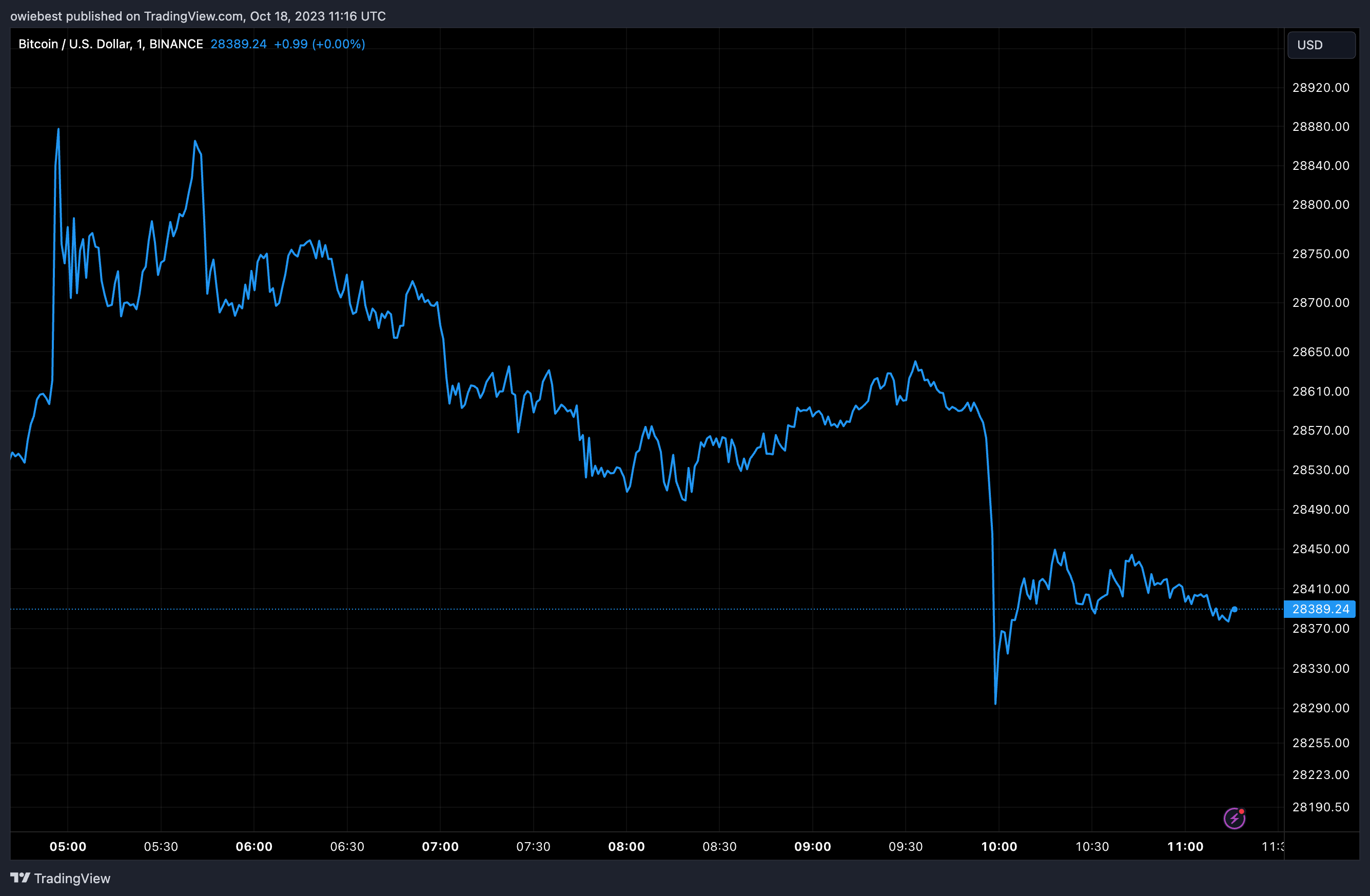
Task: Select the 06:30 time axis label
Action: coord(347,846)
